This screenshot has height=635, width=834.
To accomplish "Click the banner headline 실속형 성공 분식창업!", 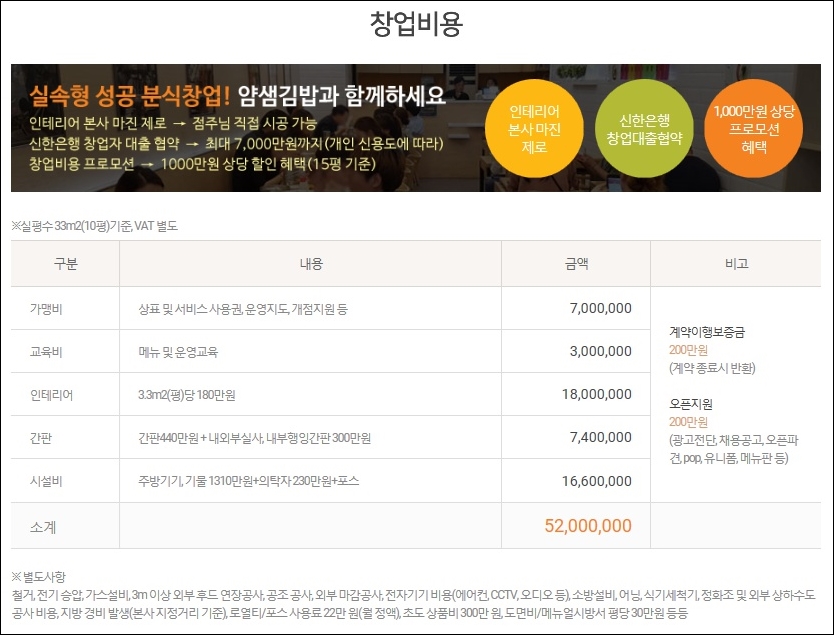I will point(129,96).
